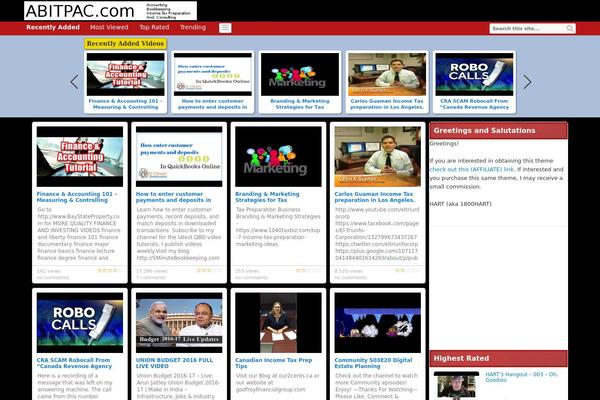This screenshot has width=600, height=400.
Task: Open carousel link Branding & Marketing Strategies for Tax
Action: coord(300,104)
